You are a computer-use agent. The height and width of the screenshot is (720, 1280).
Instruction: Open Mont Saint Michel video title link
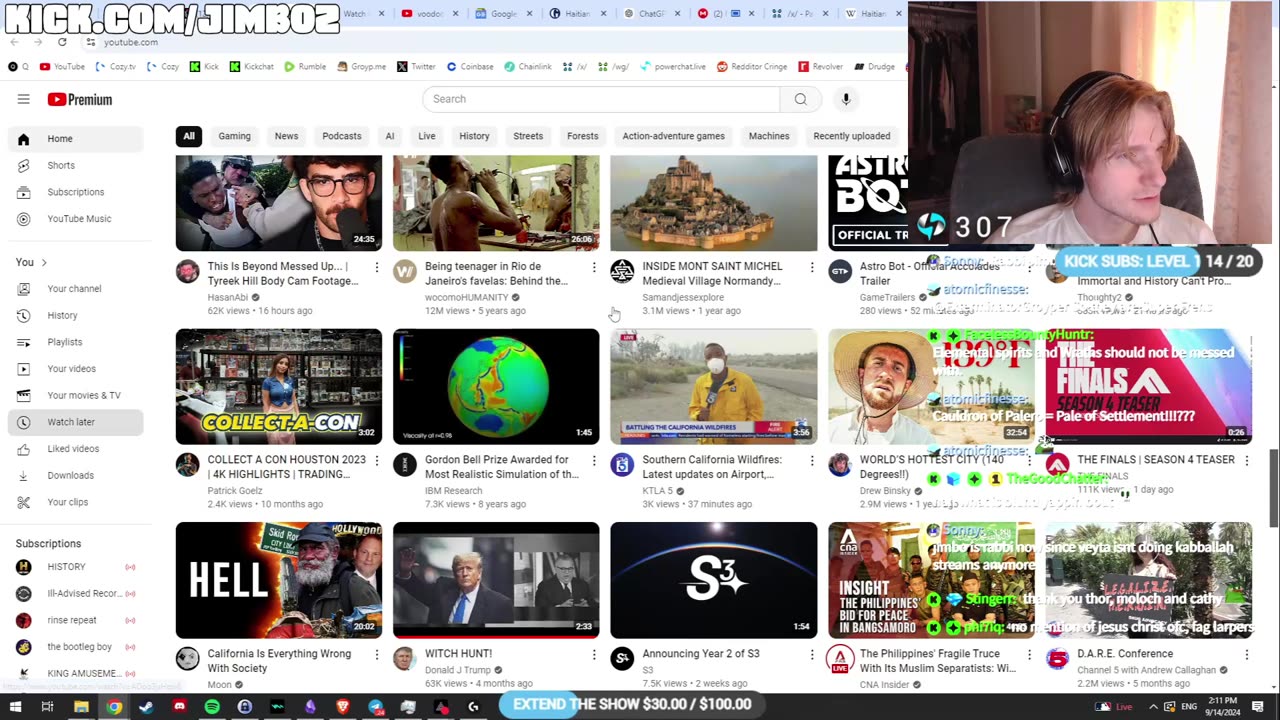pyautogui.click(x=712, y=274)
